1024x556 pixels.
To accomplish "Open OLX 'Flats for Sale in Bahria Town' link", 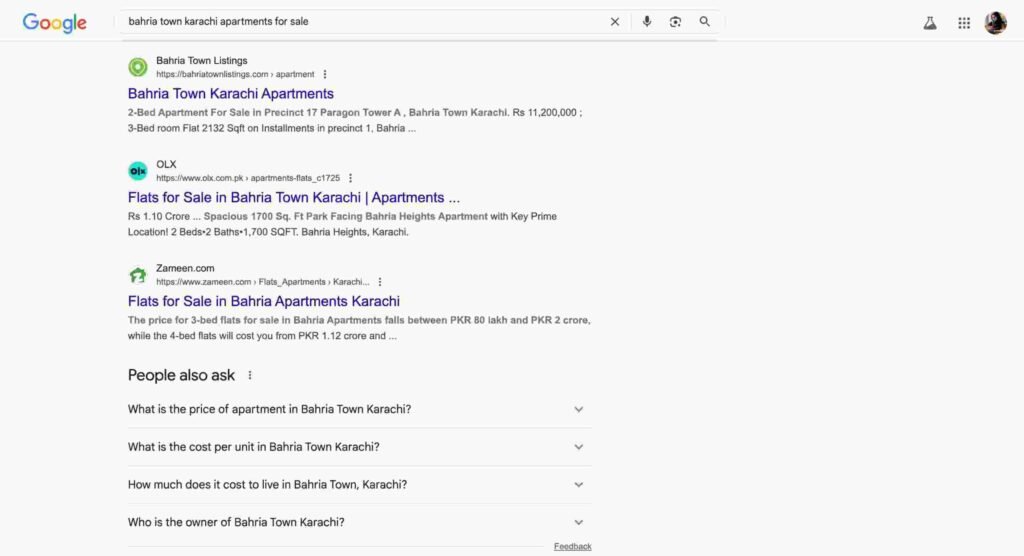I will (293, 198).
